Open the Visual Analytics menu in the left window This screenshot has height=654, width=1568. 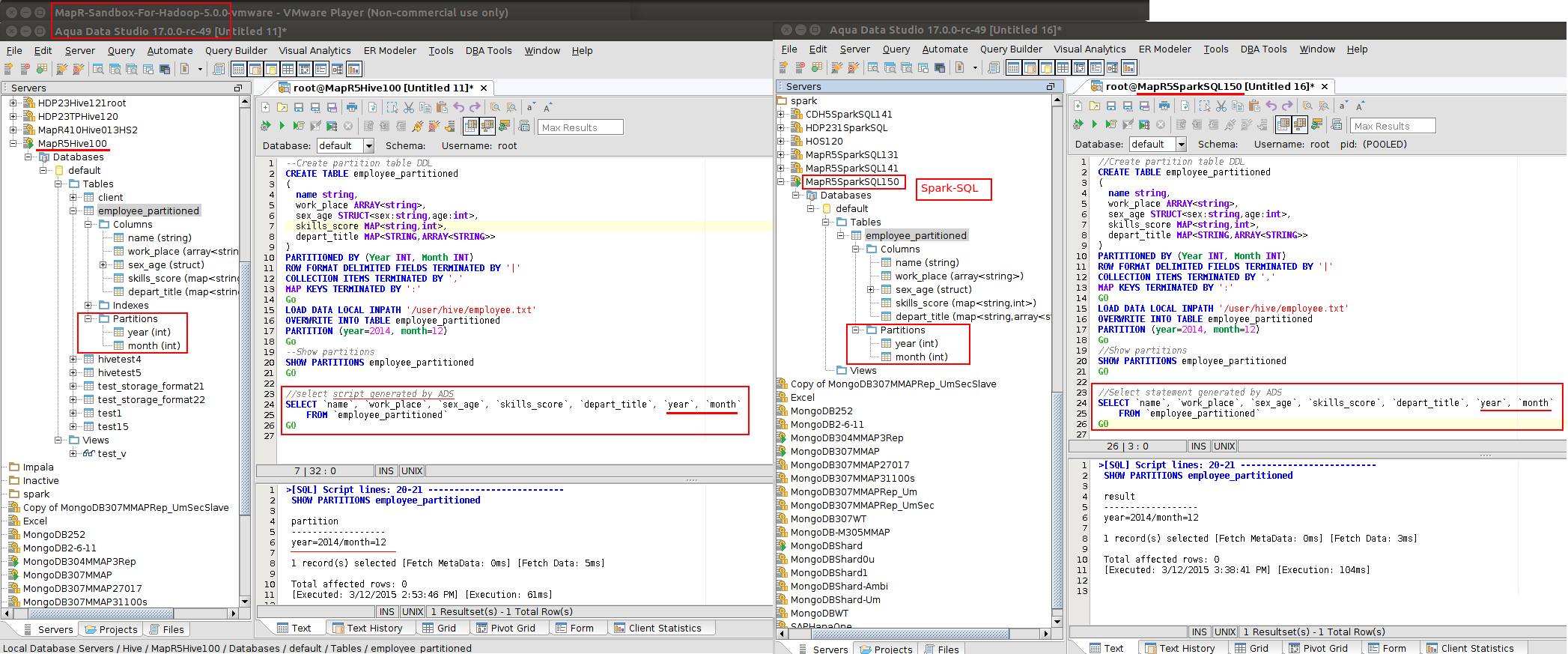tap(314, 50)
